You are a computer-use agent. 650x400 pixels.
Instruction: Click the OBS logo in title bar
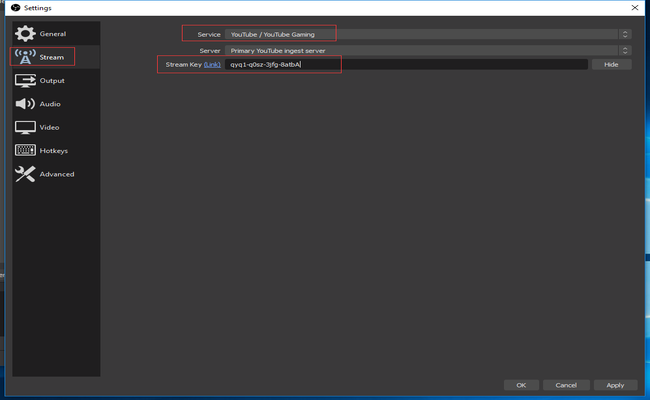tap(14, 7)
